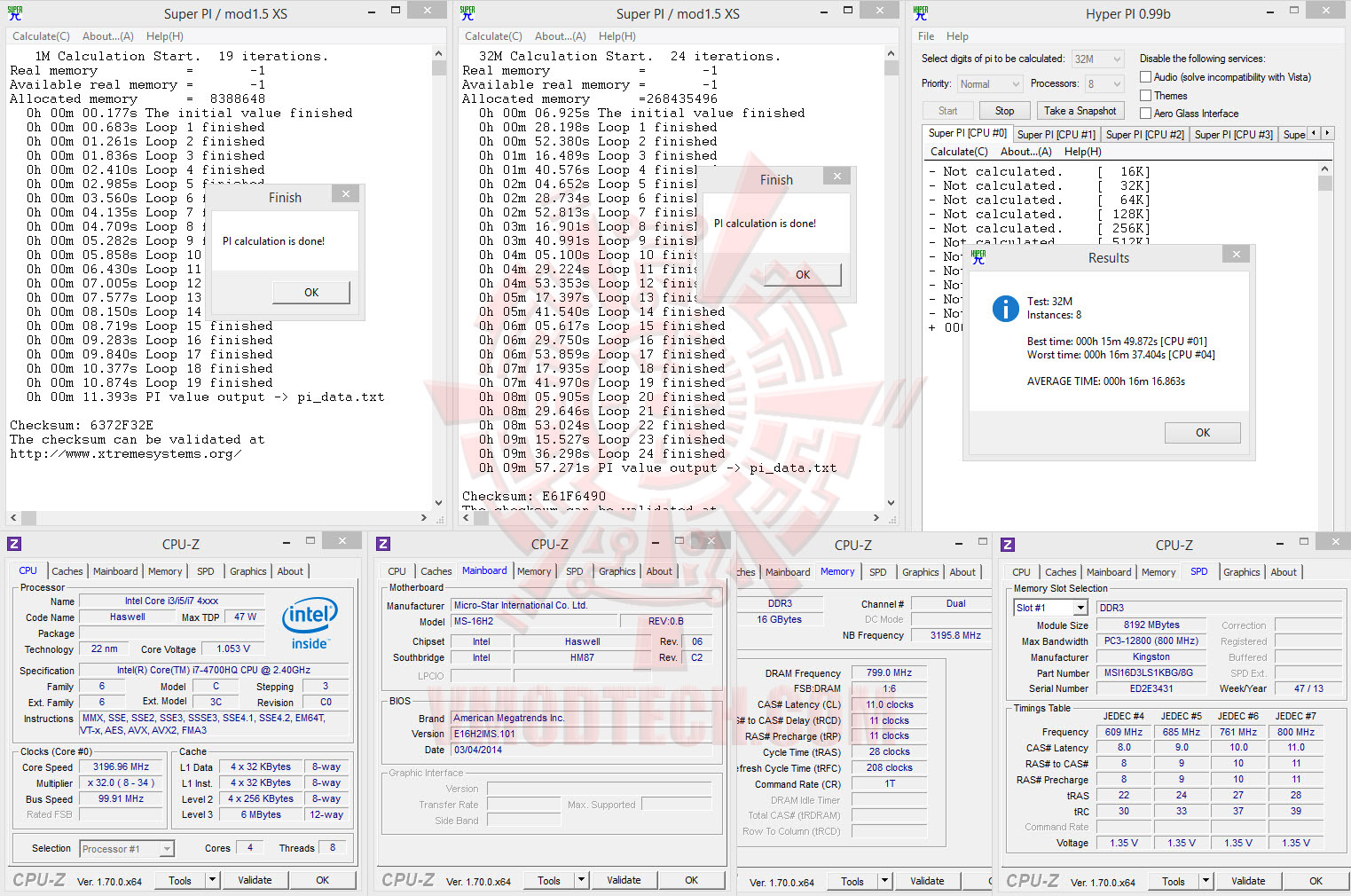The height and width of the screenshot is (896, 1351).
Task: Click the blue information icon in Results dialog
Action: pos(1005,308)
